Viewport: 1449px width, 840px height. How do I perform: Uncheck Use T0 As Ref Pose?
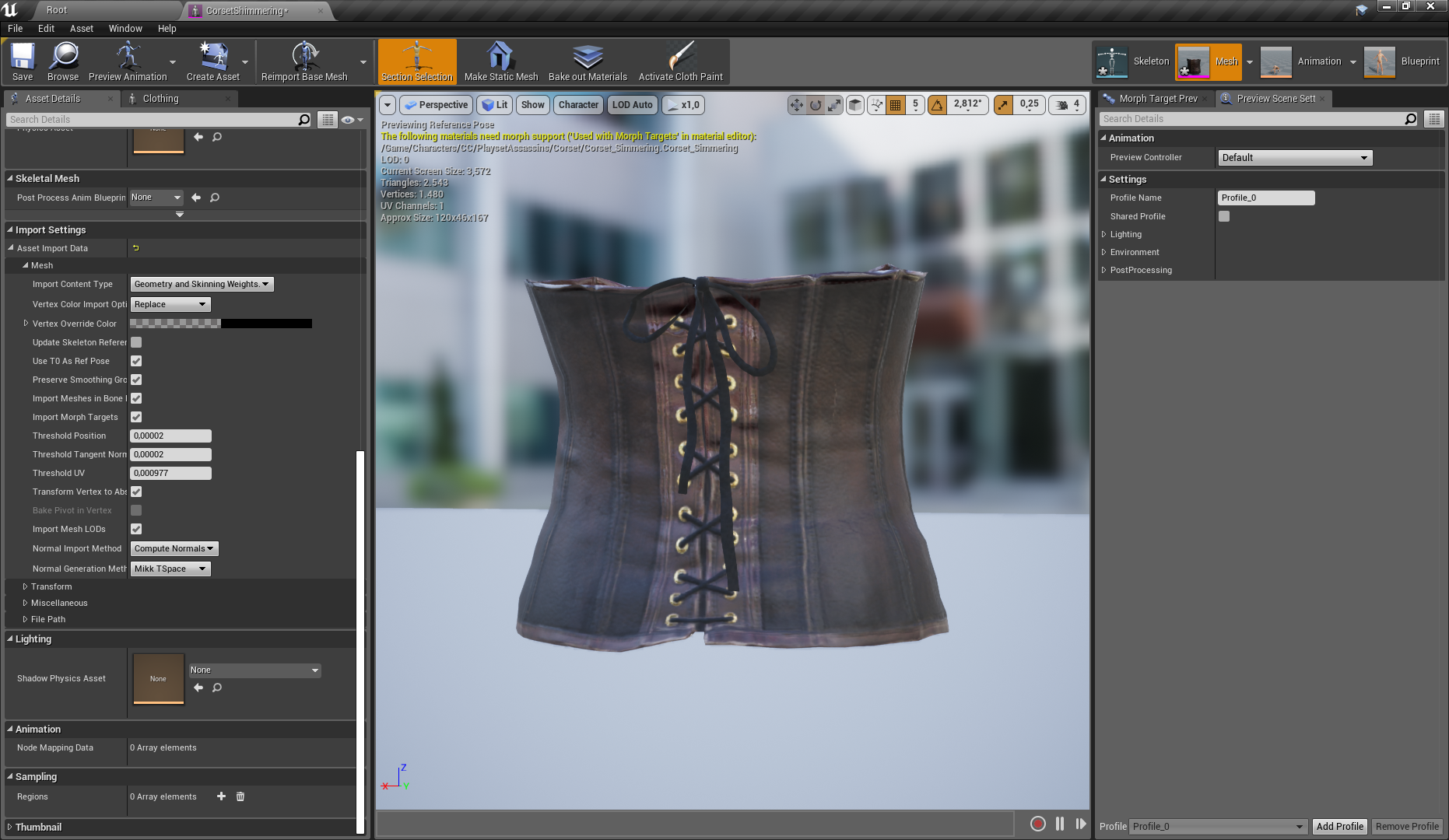point(136,361)
